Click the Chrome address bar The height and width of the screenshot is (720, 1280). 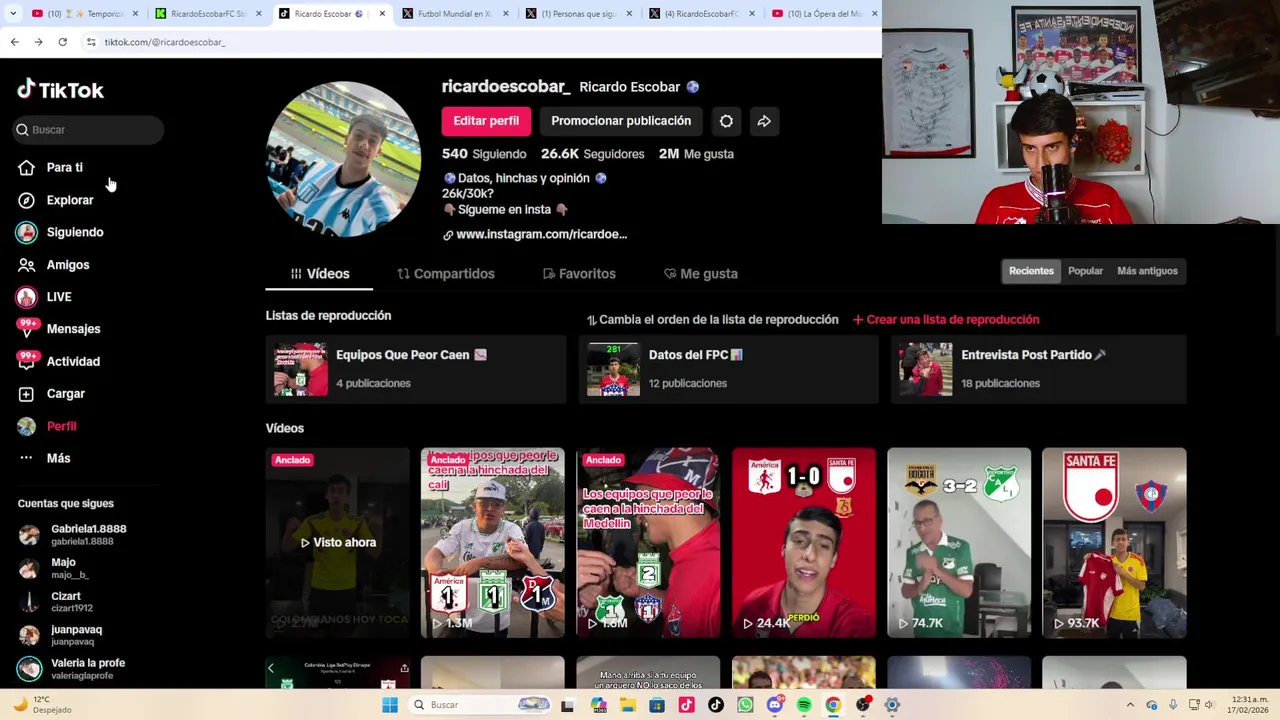point(480,42)
